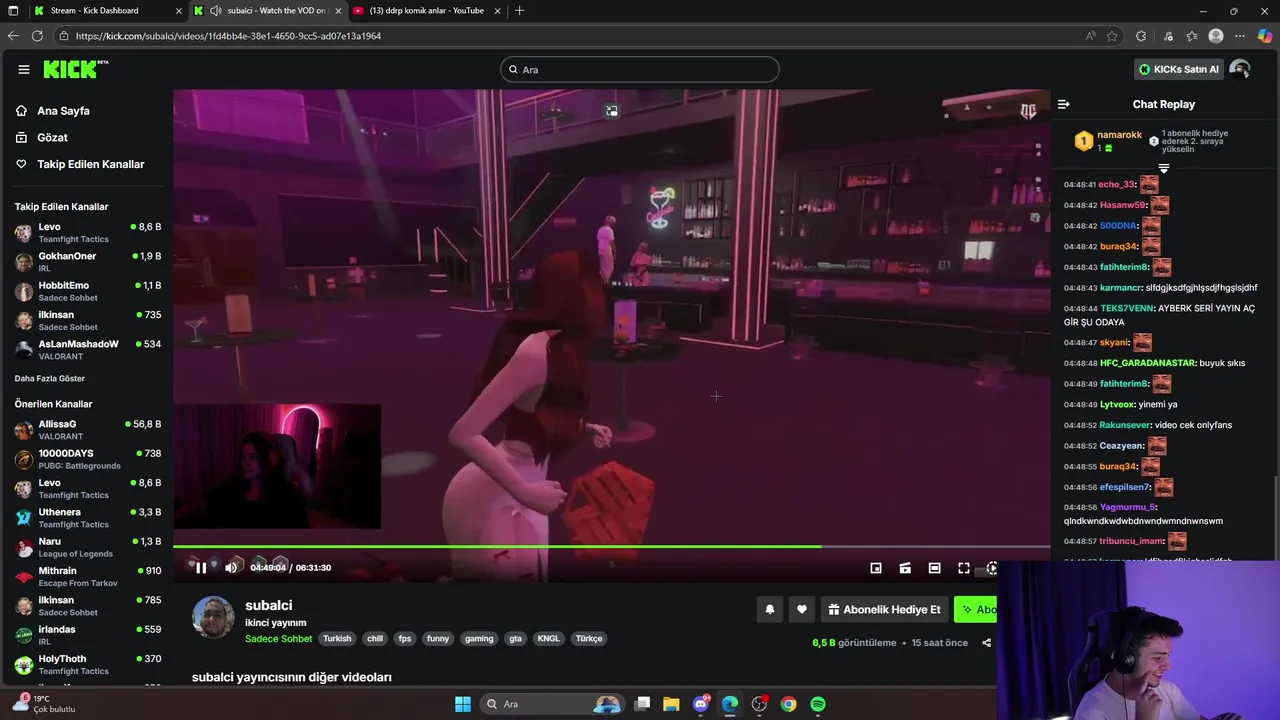This screenshot has width=1280, height=720.
Task: Open Uthenera recommended channel
Action: coord(87,518)
